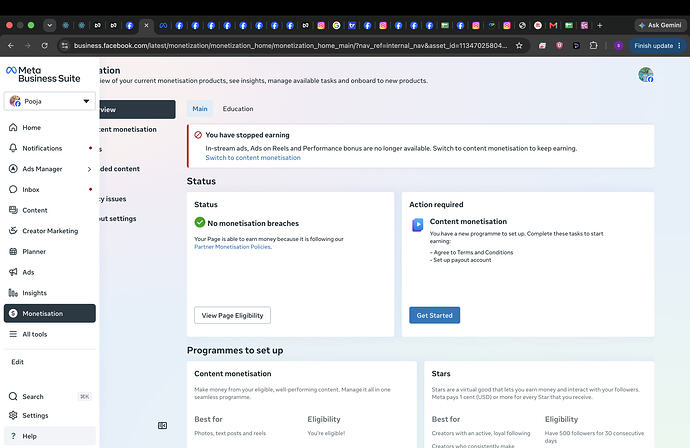690x448 pixels.
Task: Click the Content monetisation play icon
Action: pos(418,225)
